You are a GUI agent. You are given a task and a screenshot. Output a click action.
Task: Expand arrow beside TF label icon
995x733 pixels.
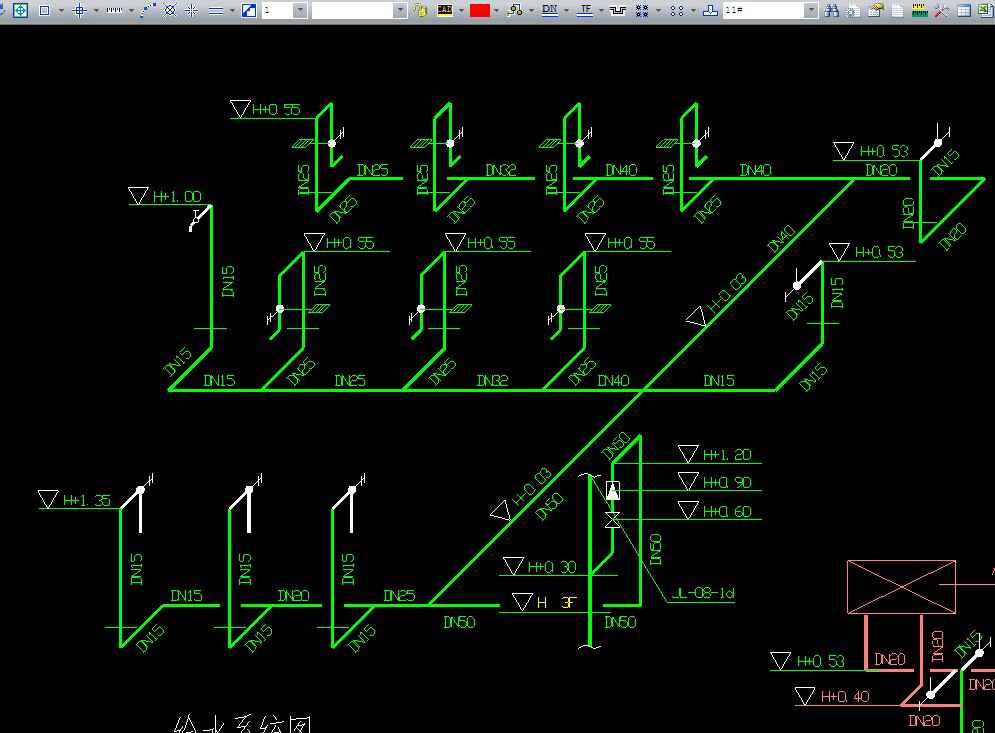pyautogui.click(x=601, y=11)
